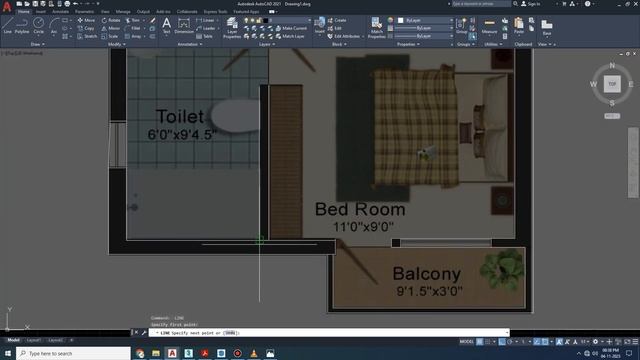Toggle grid display in status bar
The height and width of the screenshot is (360, 640).
(x=480, y=342)
